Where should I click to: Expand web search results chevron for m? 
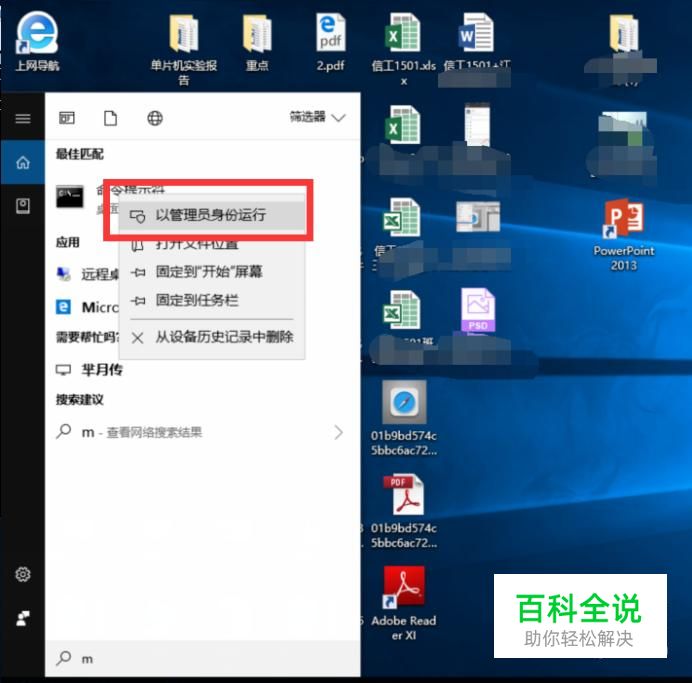click(x=338, y=432)
